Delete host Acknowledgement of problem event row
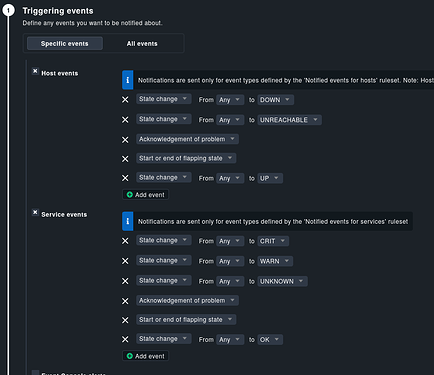 pyautogui.click(x=125, y=140)
